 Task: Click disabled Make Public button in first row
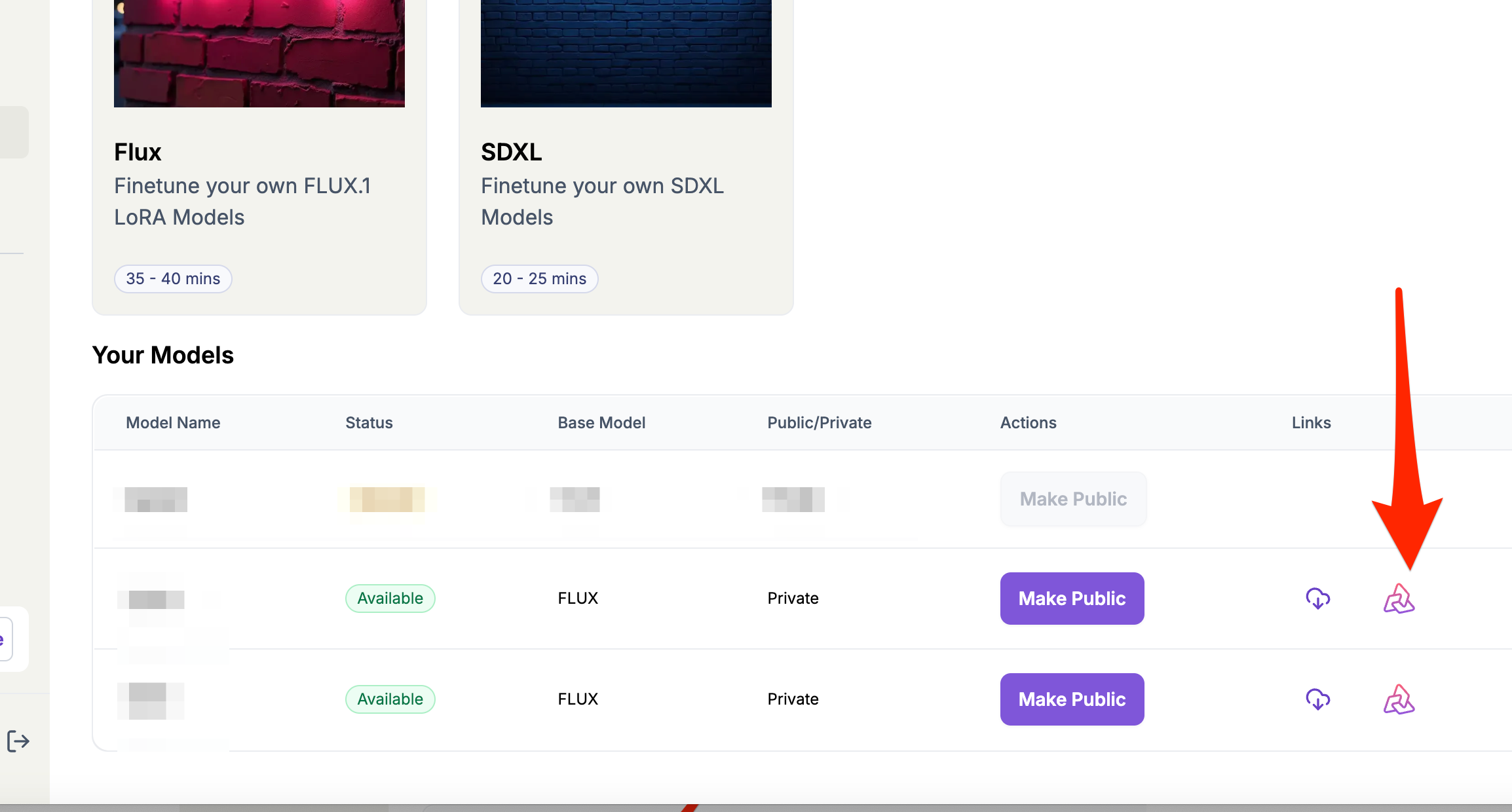[x=1073, y=499]
